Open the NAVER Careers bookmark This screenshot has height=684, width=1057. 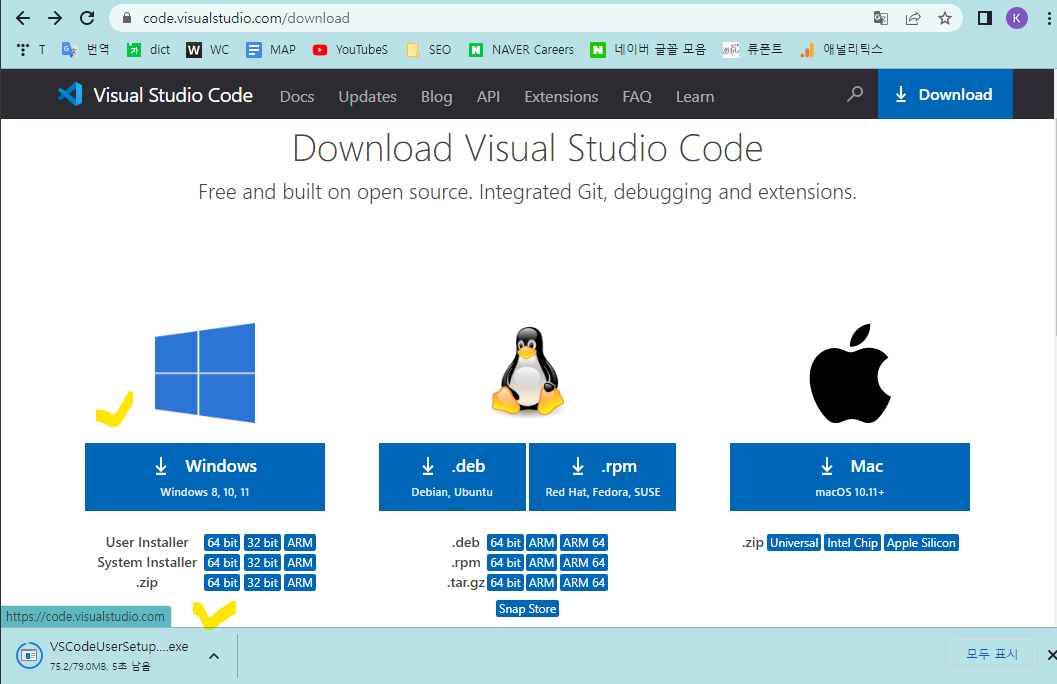tap(522, 49)
